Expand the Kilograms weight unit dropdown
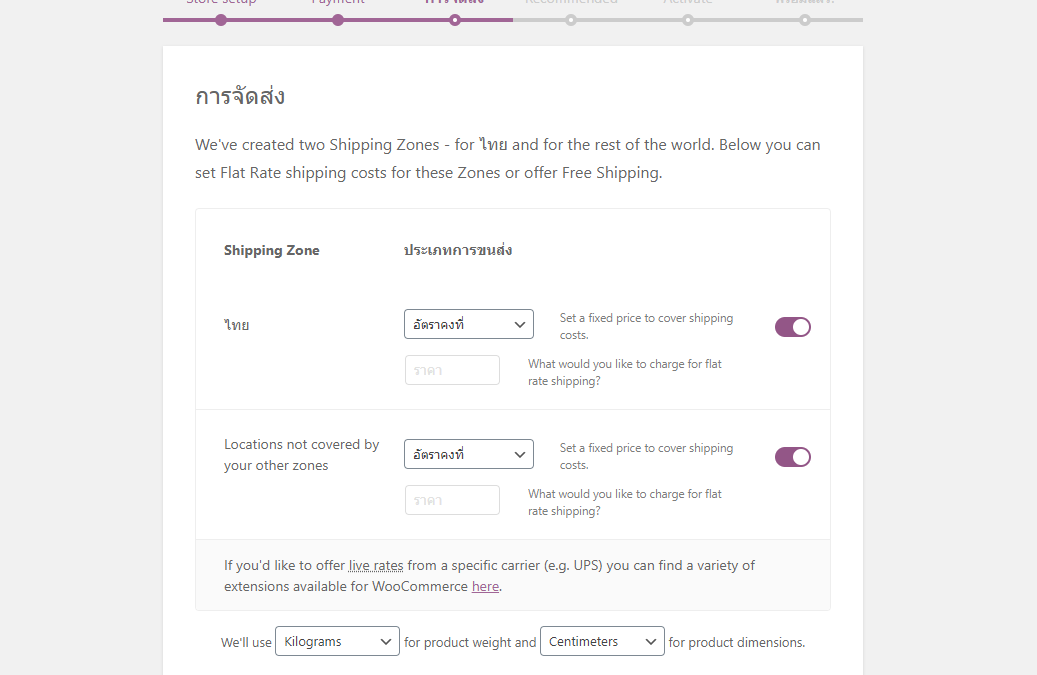The height and width of the screenshot is (675, 1037). click(337, 641)
